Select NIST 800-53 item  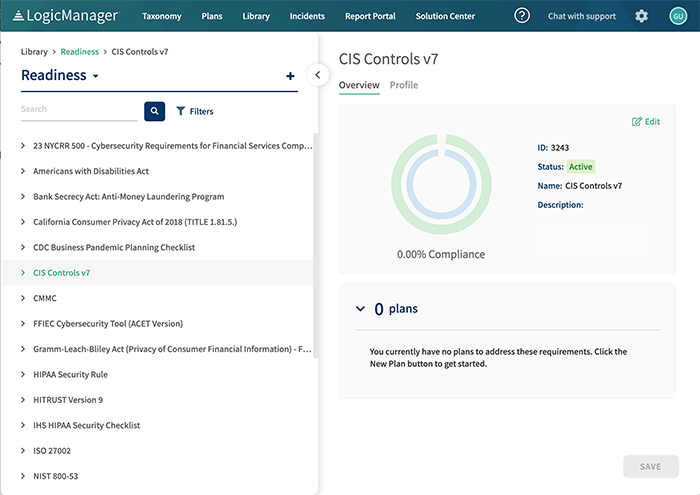tap(55, 476)
